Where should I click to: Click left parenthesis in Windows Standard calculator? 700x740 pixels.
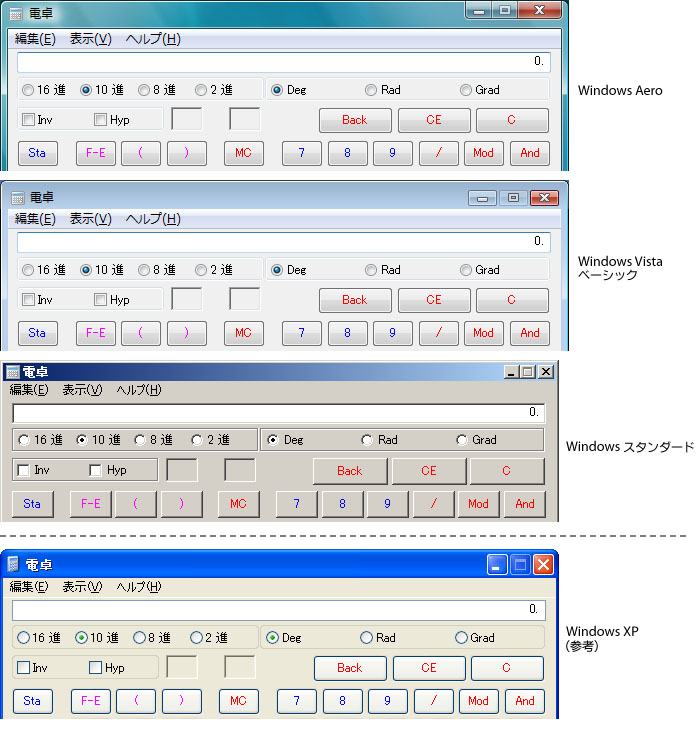pos(135,504)
